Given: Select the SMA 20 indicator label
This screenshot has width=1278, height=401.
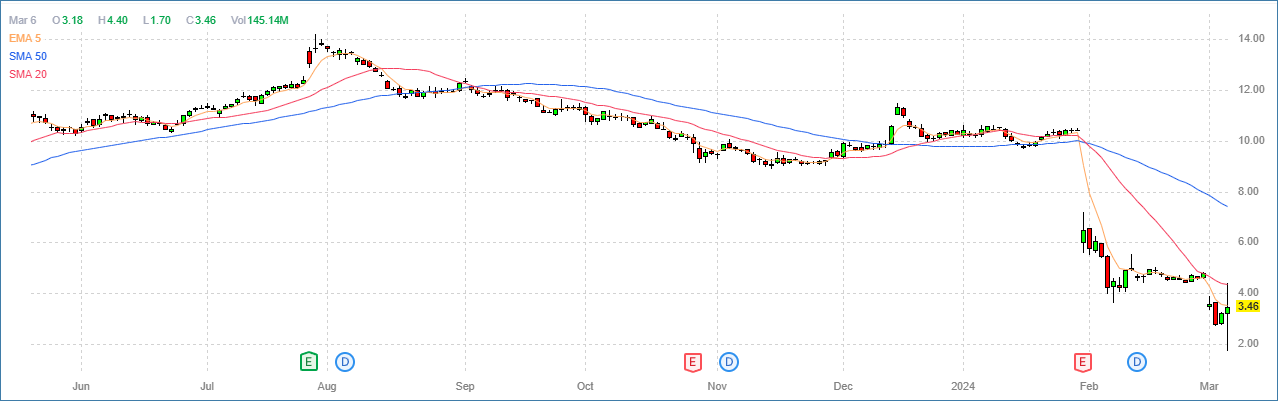Looking at the screenshot, I should [x=27, y=74].
